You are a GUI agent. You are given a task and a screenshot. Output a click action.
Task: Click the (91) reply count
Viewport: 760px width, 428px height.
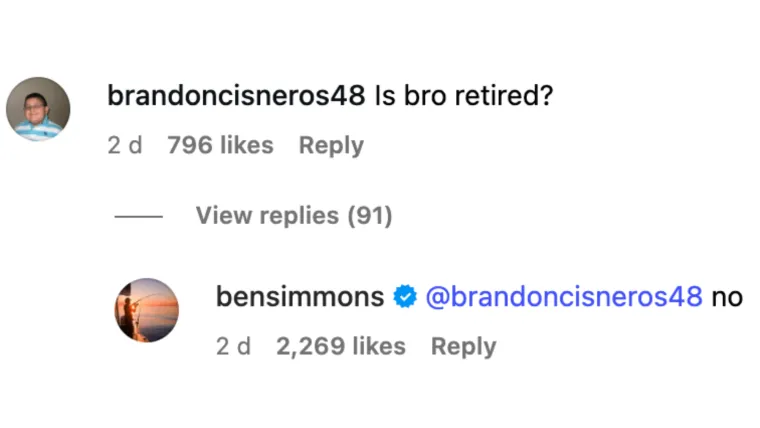tap(369, 215)
